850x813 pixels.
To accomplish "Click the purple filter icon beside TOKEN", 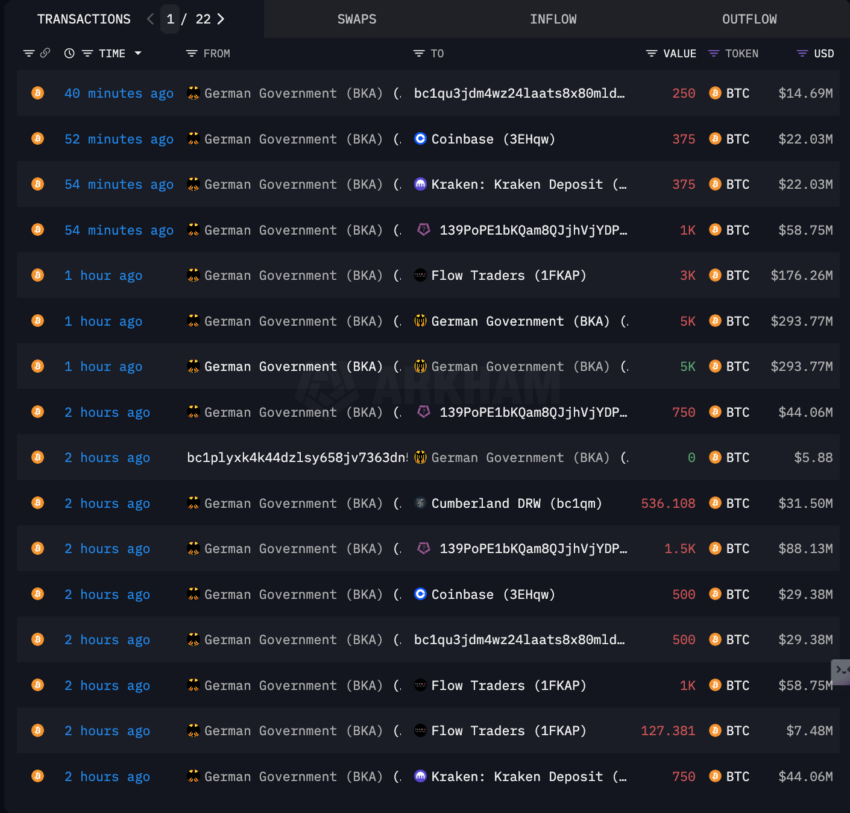I will (714, 54).
